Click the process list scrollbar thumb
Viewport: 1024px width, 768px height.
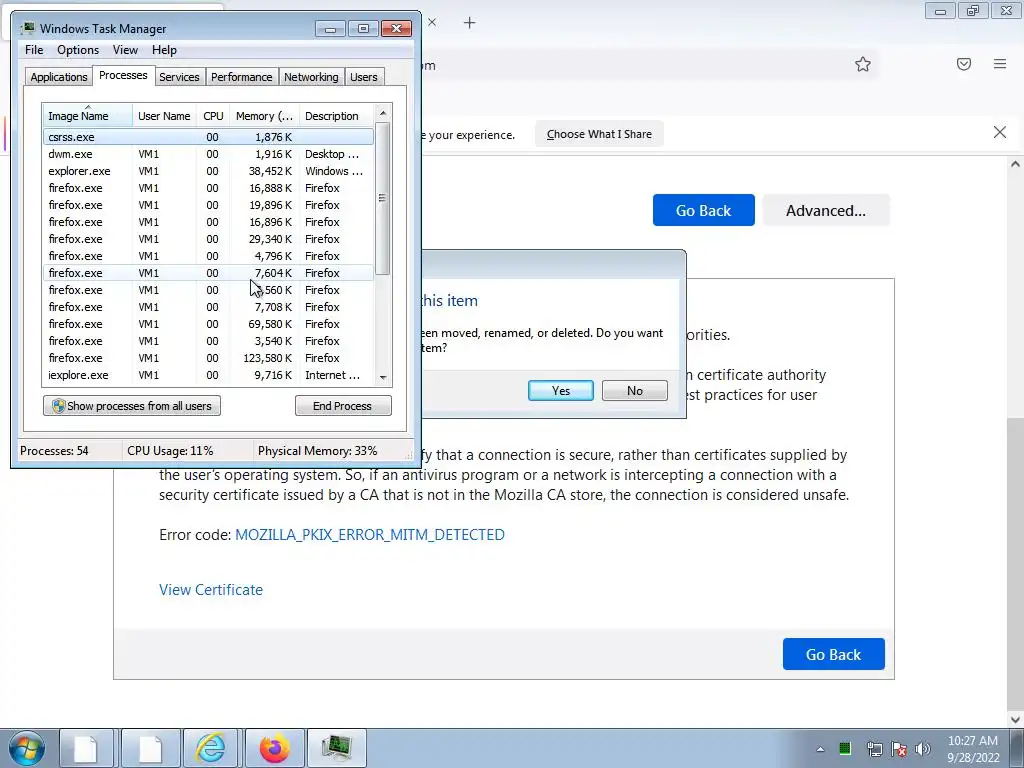(383, 198)
